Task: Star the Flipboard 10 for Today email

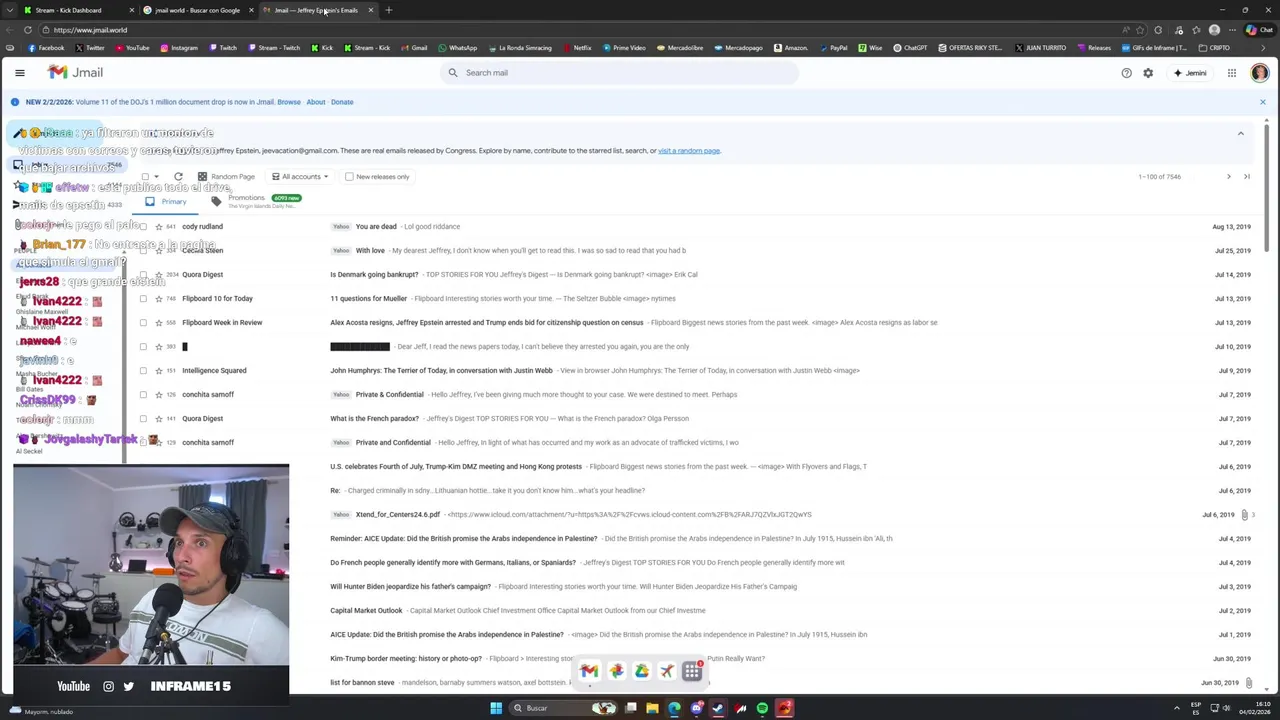Action: 157,299
